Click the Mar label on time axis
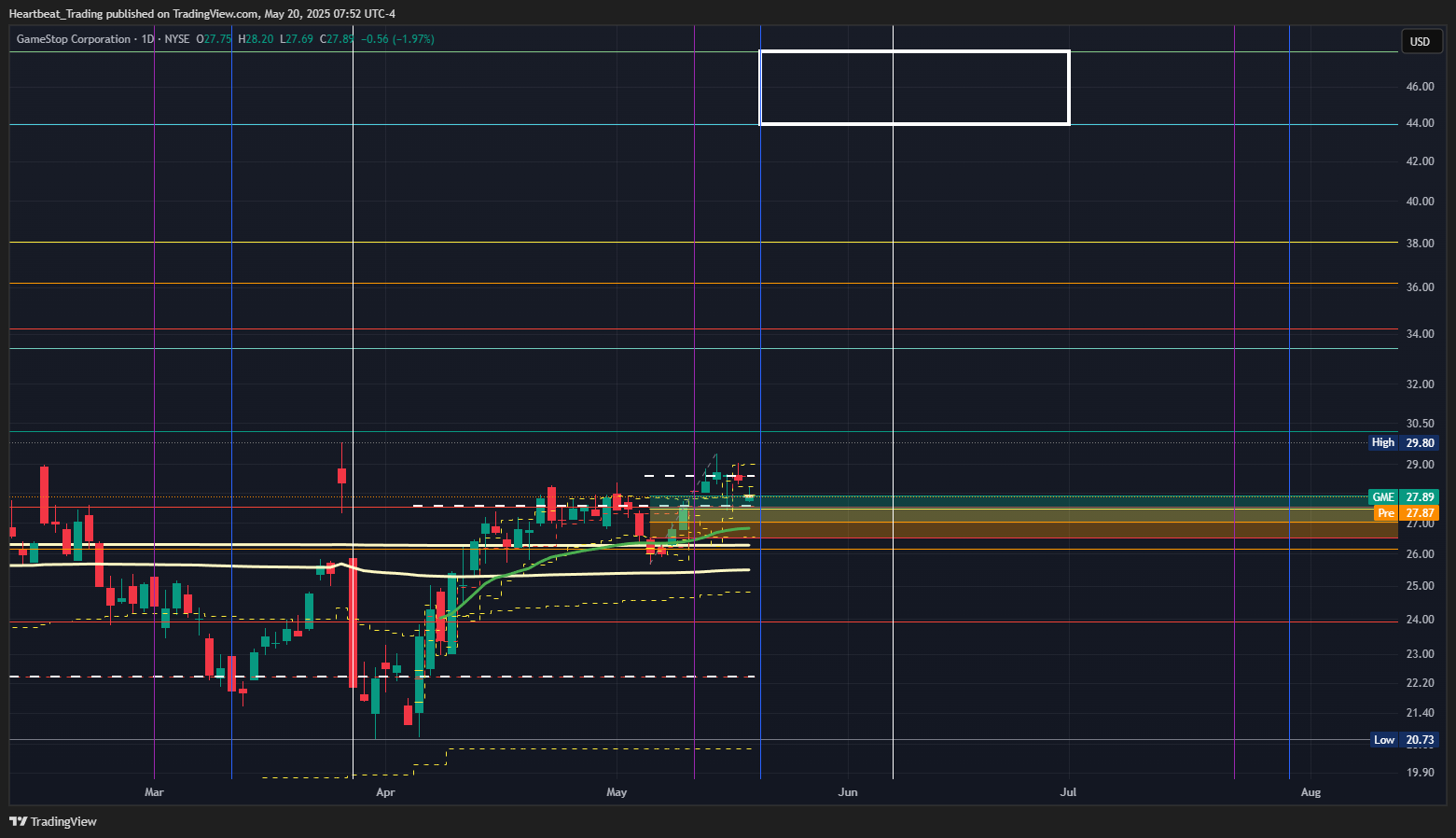The image size is (1456, 838). click(154, 792)
